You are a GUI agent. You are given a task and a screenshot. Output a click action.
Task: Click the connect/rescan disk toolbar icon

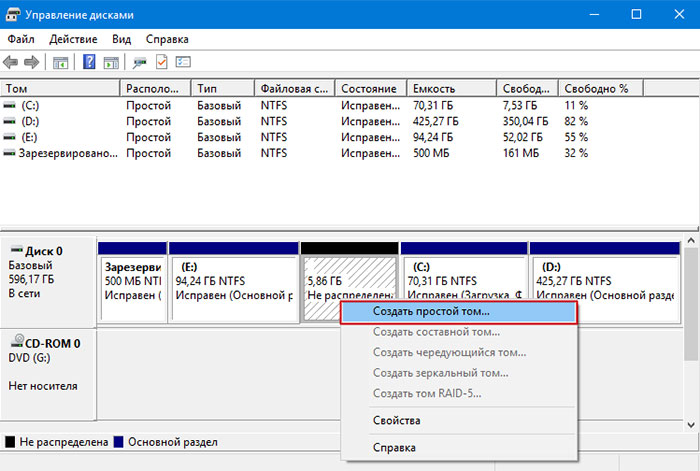coord(139,63)
